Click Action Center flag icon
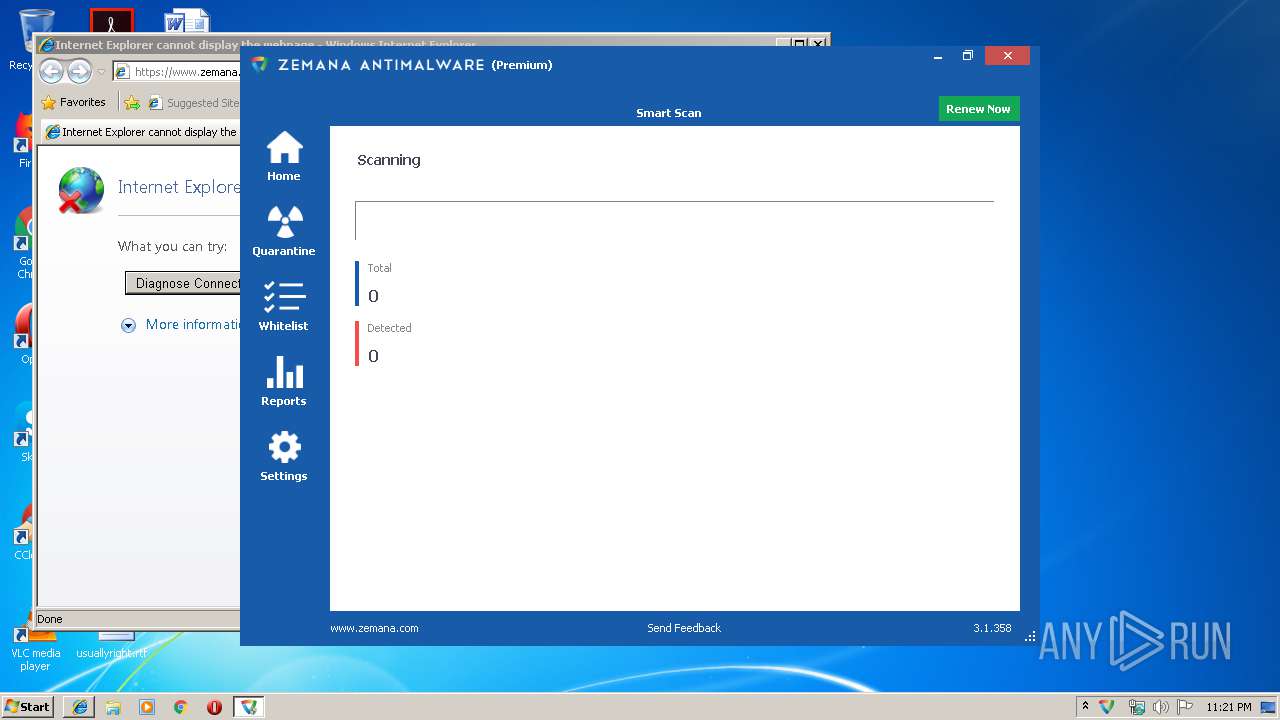This screenshot has width=1280, height=720. coord(1185,707)
